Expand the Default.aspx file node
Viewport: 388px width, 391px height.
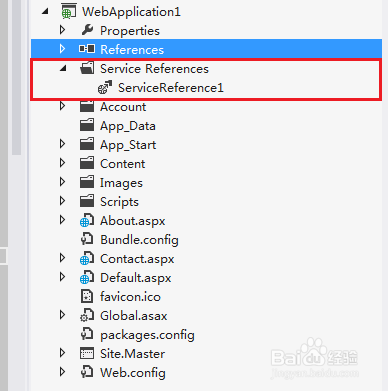62,277
